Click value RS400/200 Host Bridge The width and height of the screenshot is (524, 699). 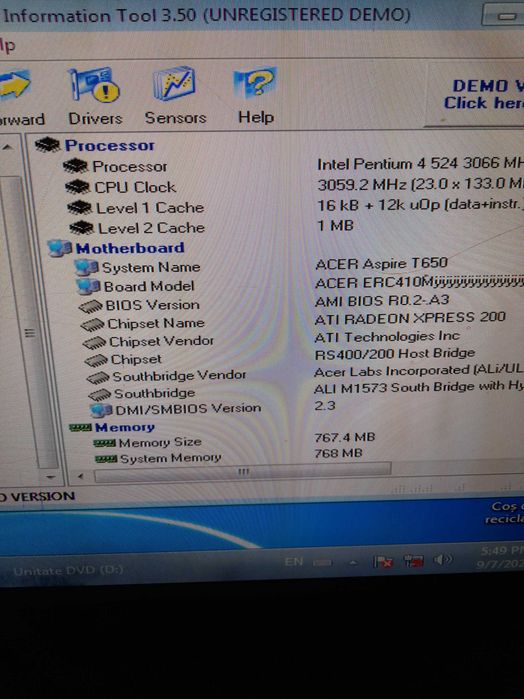(x=395, y=354)
